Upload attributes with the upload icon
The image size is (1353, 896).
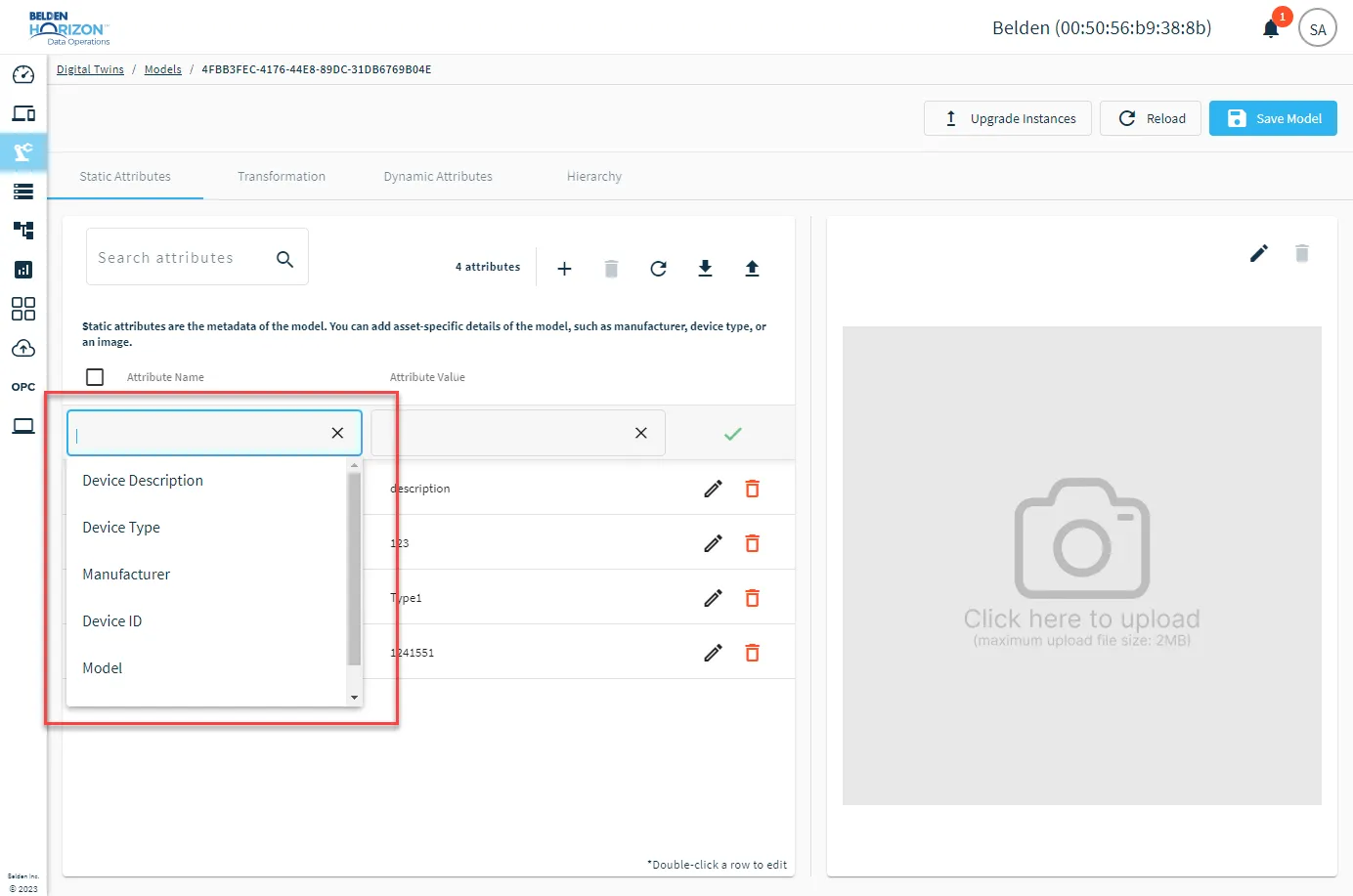click(x=752, y=269)
